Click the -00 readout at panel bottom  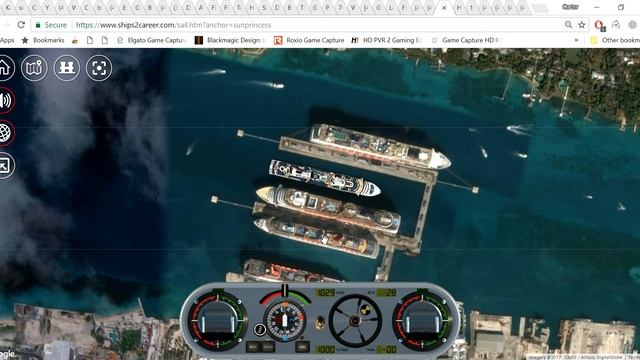click(386, 349)
